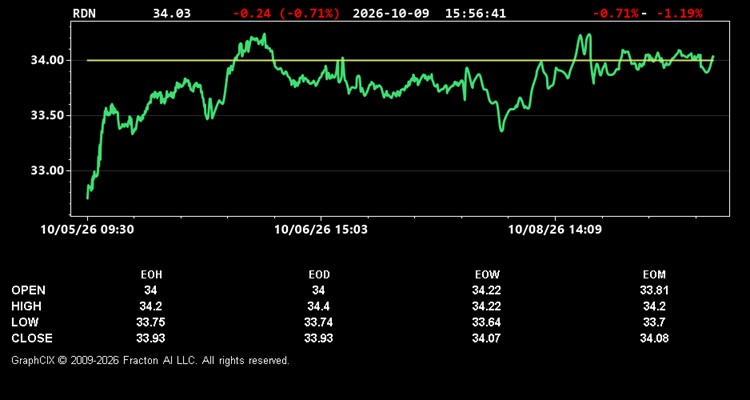
Task: Click the 10/06/26 15:03 time axis label
Action: click(x=321, y=230)
